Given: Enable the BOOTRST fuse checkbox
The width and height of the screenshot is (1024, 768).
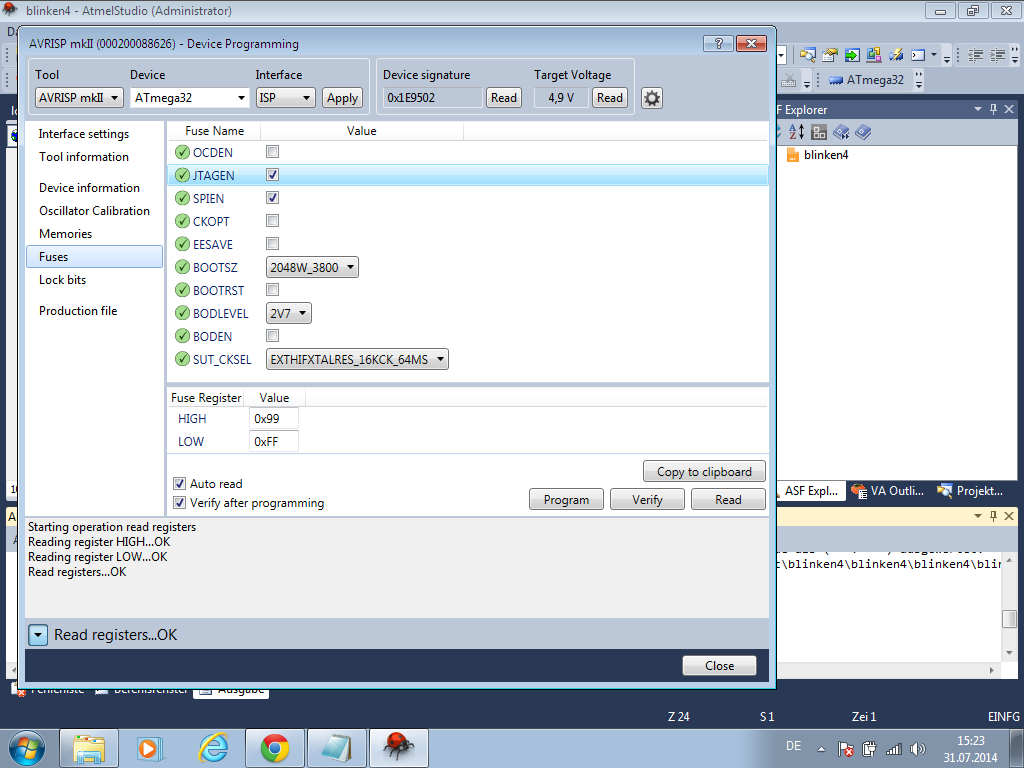Looking at the screenshot, I should 272,289.
